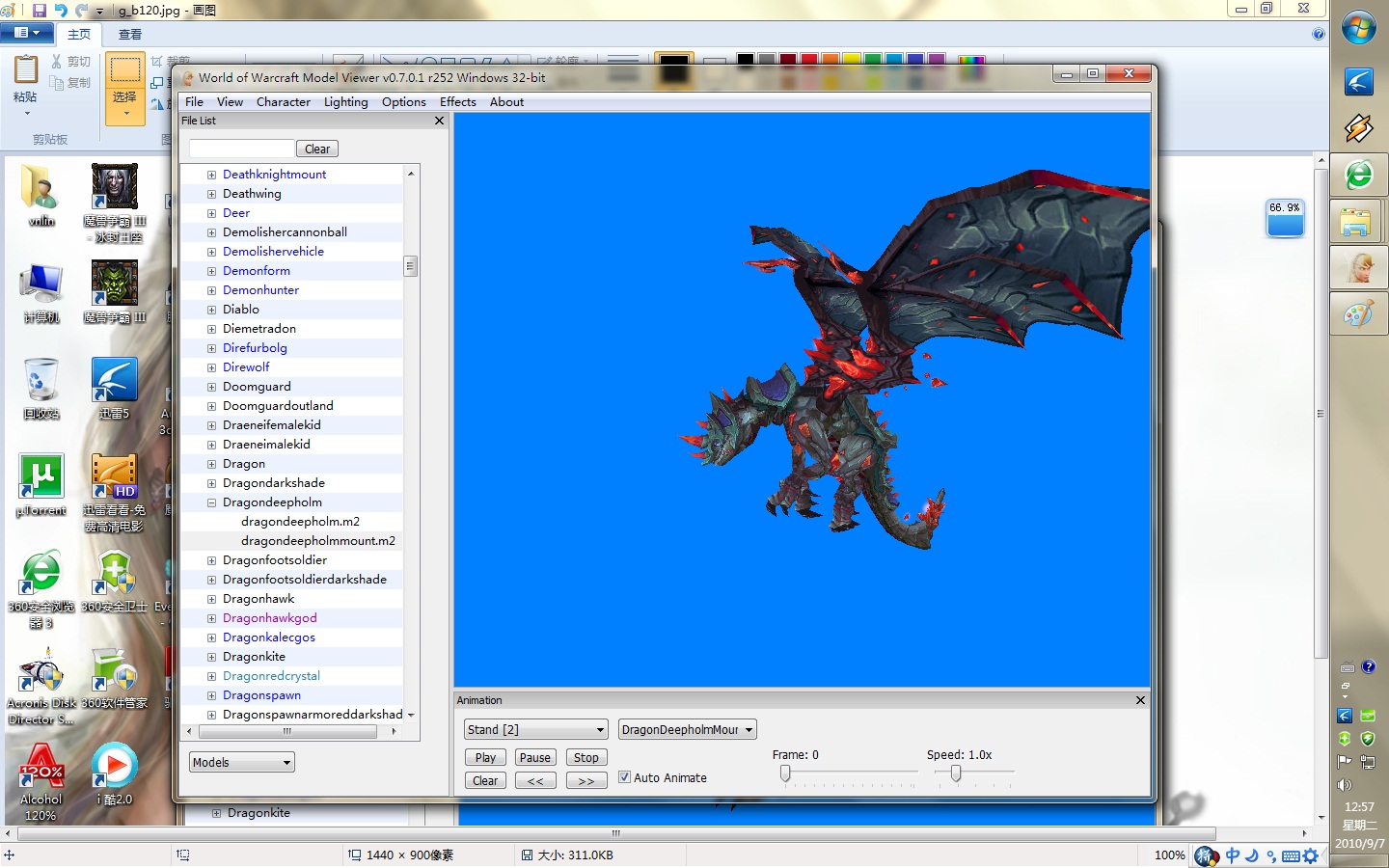Open Paint help question mark icon

point(1319,34)
